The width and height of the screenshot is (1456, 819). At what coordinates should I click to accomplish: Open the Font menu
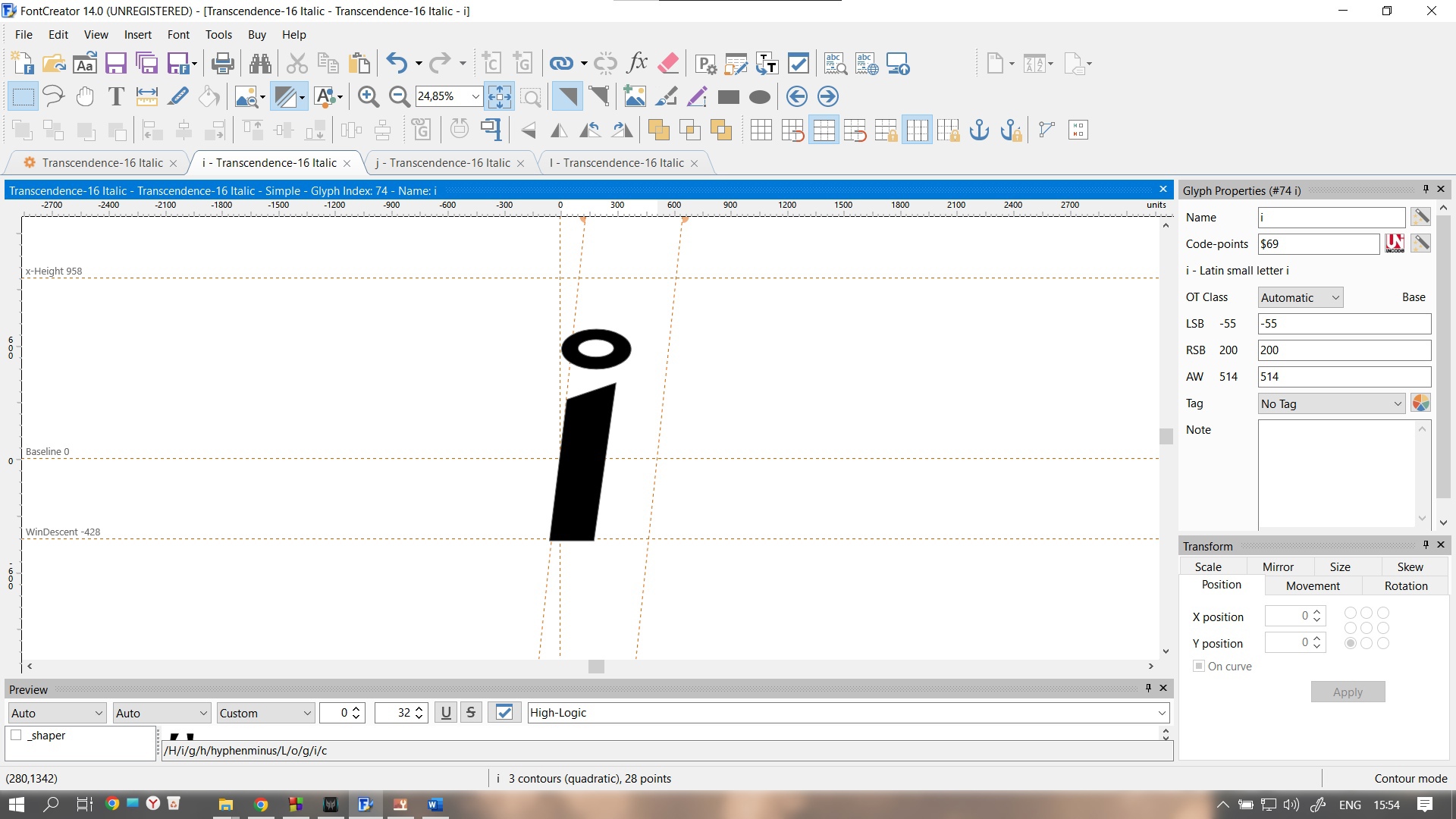[178, 35]
